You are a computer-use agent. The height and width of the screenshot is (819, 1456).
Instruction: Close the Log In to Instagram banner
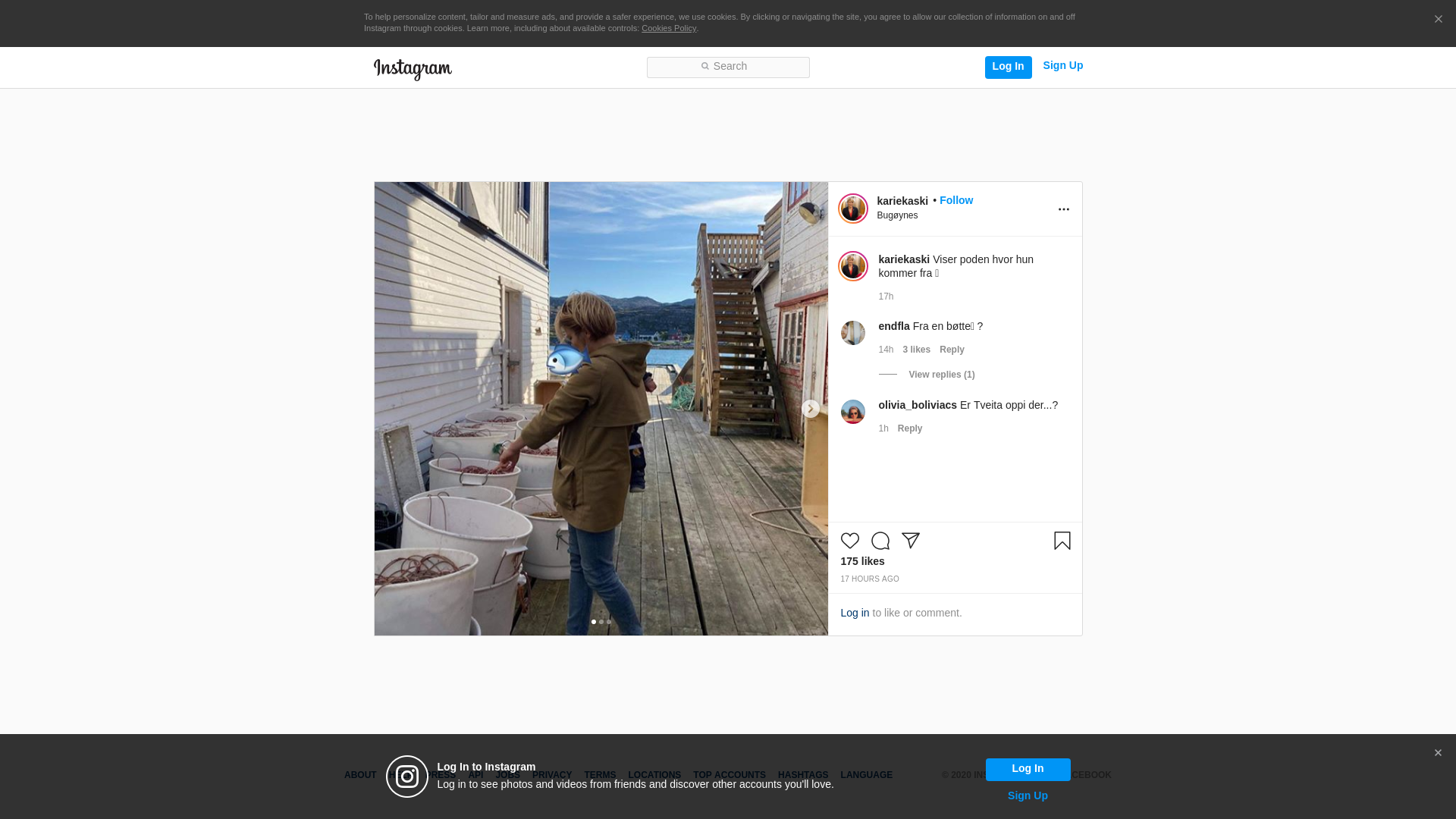[x=1437, y=753]
